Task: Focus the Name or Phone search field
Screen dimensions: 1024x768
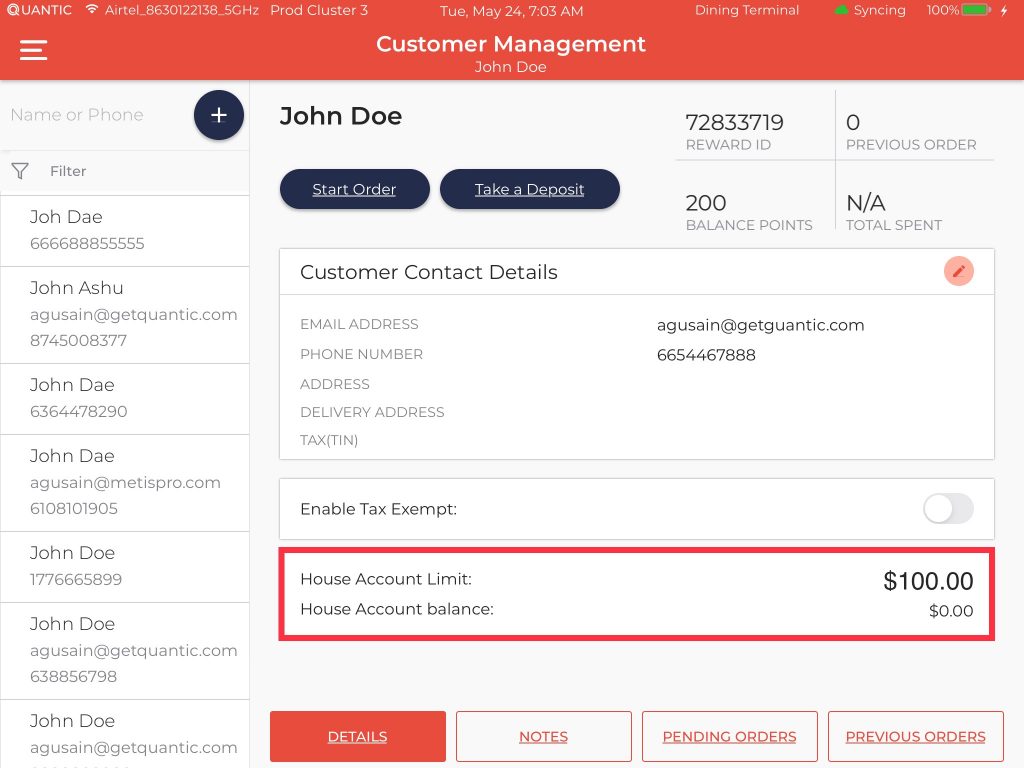Action: coord(95,115)
